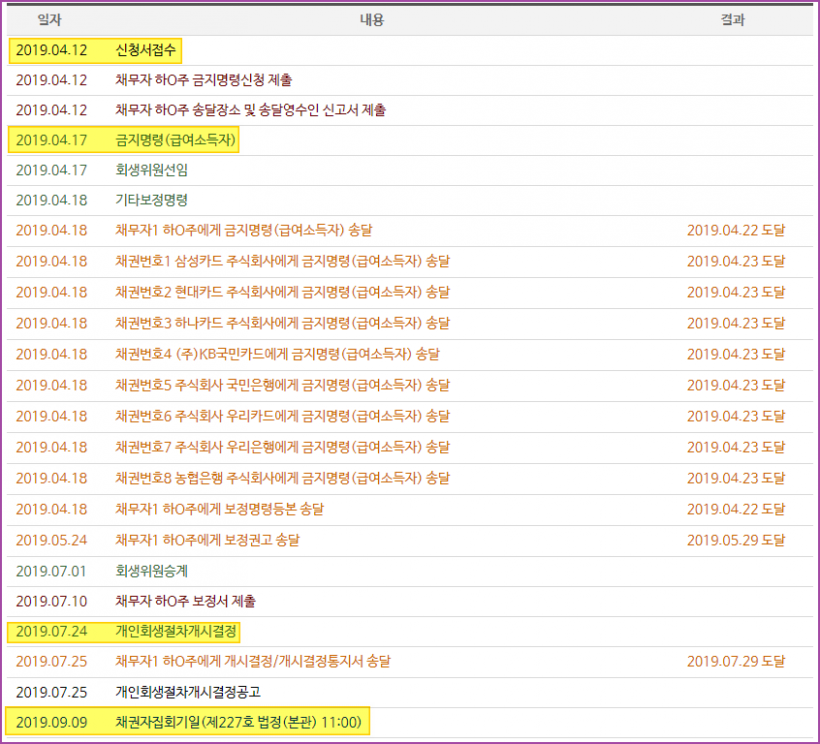Click the 채권번호1 삼성카드 송달 row
This screenshot has height=744, width=820.
click(x=409, y=261)
